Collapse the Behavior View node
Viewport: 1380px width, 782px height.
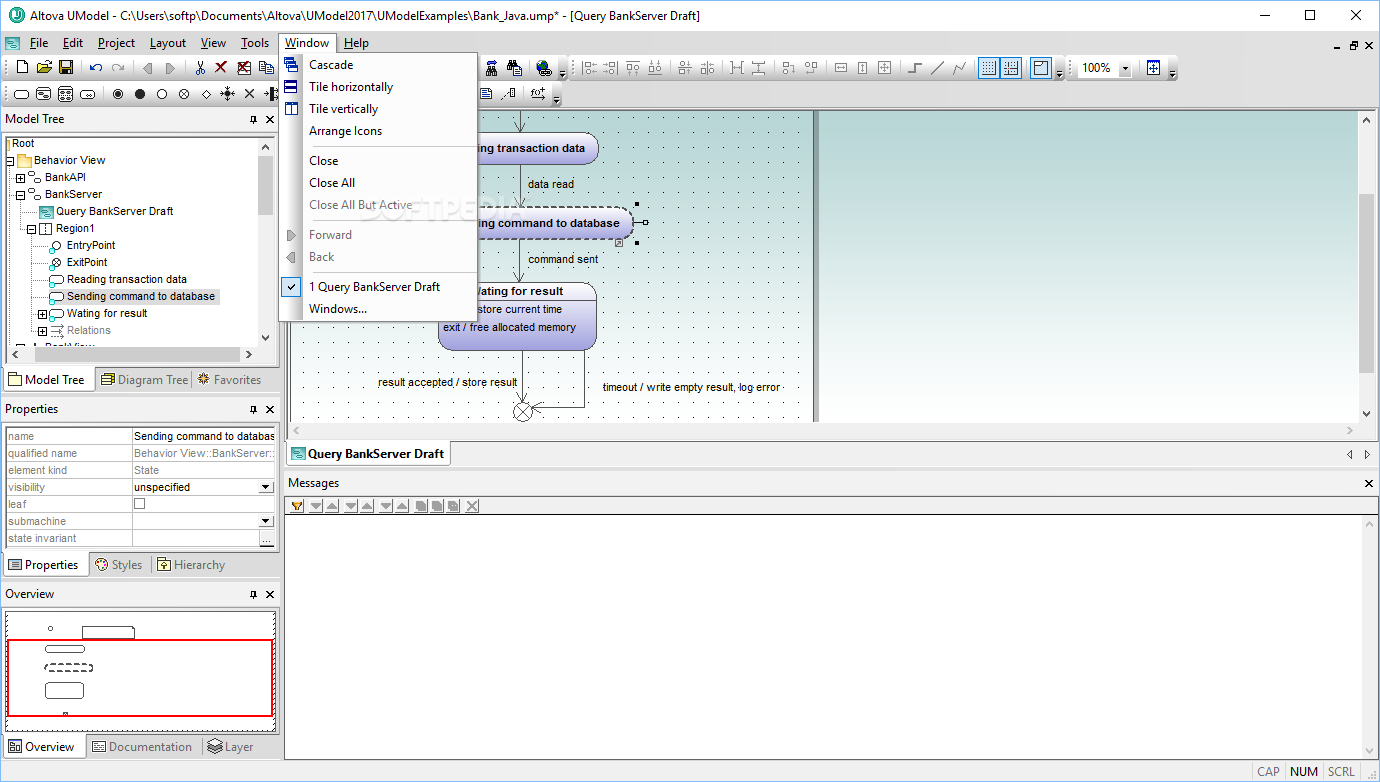[9, 161]
